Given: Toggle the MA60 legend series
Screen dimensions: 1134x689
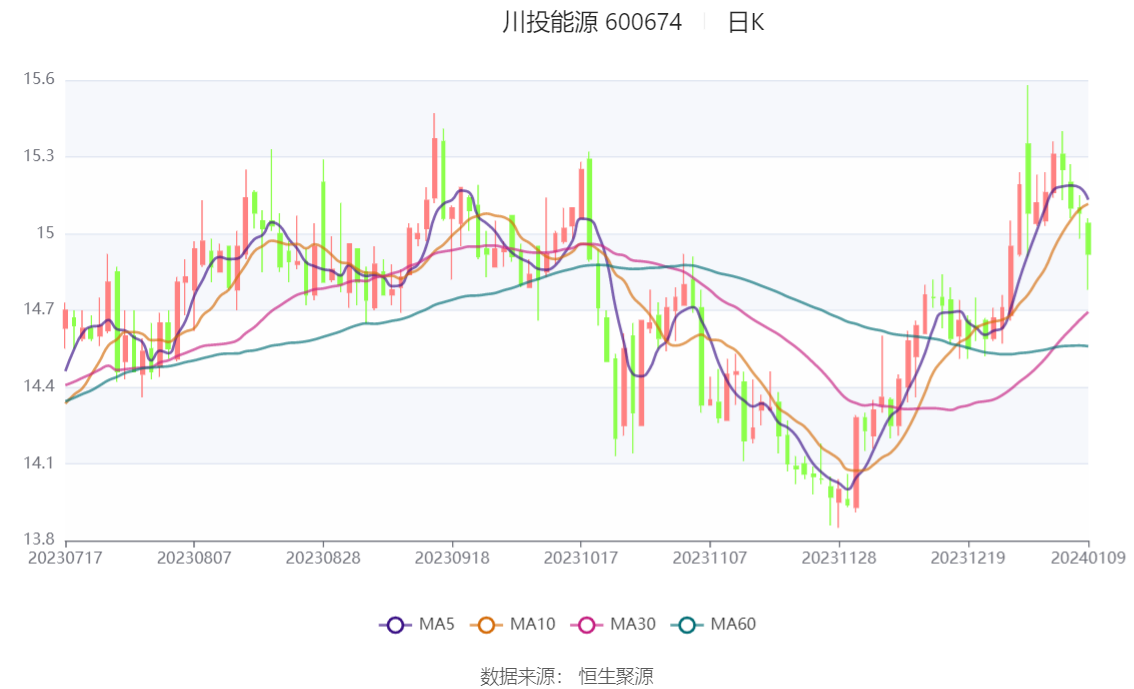Looking at the screenshot, I should coord(714,625).
